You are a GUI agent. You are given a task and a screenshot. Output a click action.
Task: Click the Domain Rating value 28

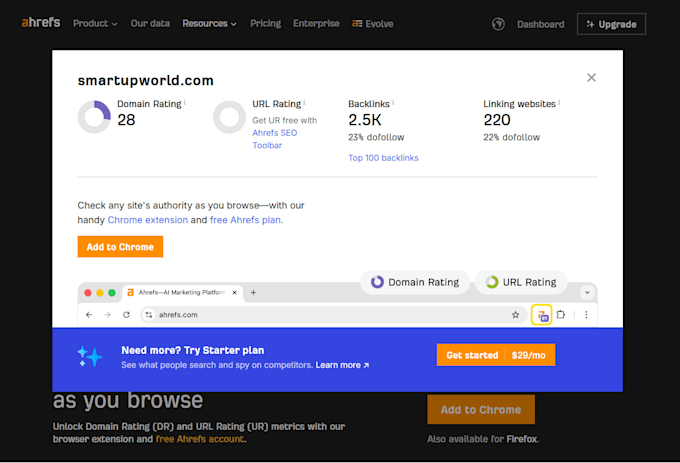[126, 120]
